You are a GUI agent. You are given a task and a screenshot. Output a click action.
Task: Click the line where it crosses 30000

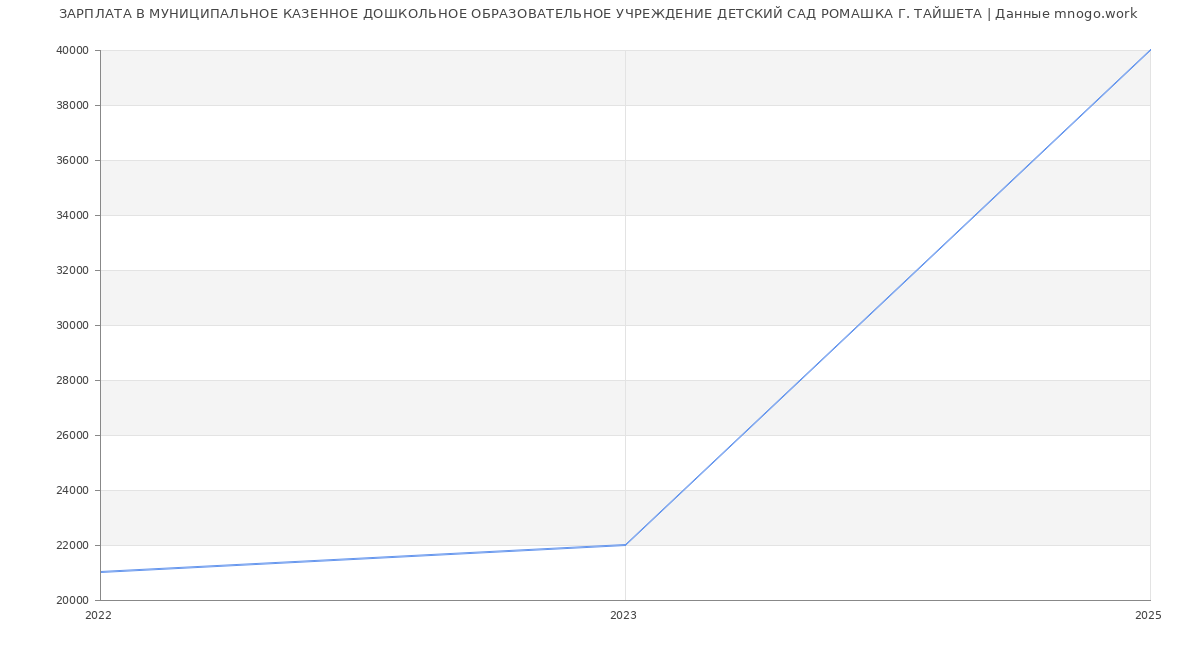pos(858,325)
